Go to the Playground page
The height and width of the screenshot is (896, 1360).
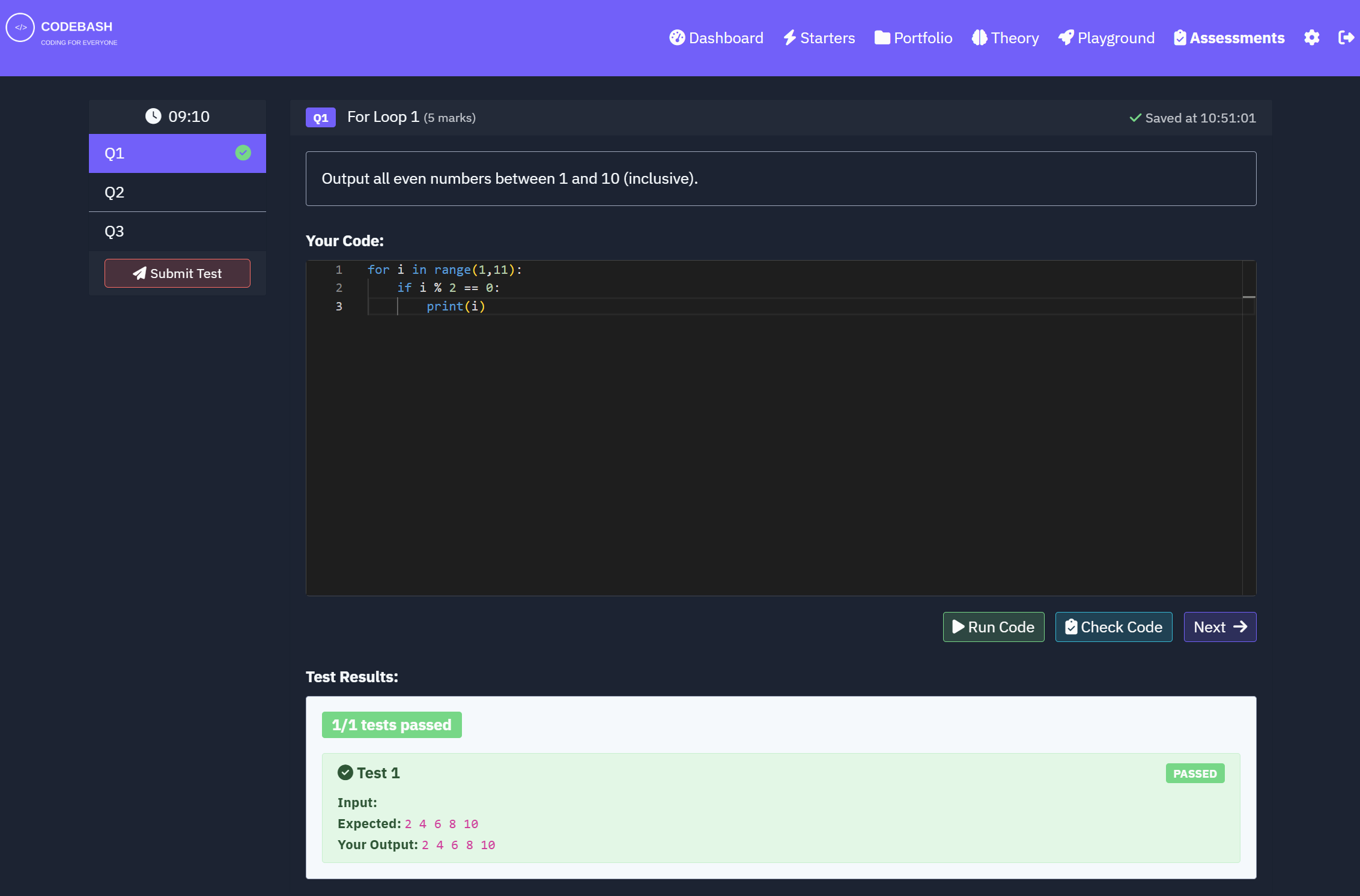[x=1106, y=38]
